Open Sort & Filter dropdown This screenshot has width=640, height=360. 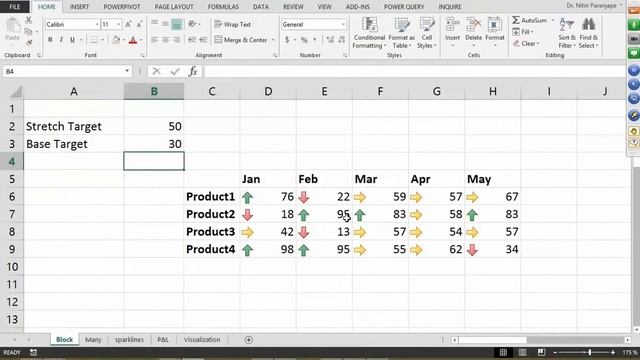[567, 33]
